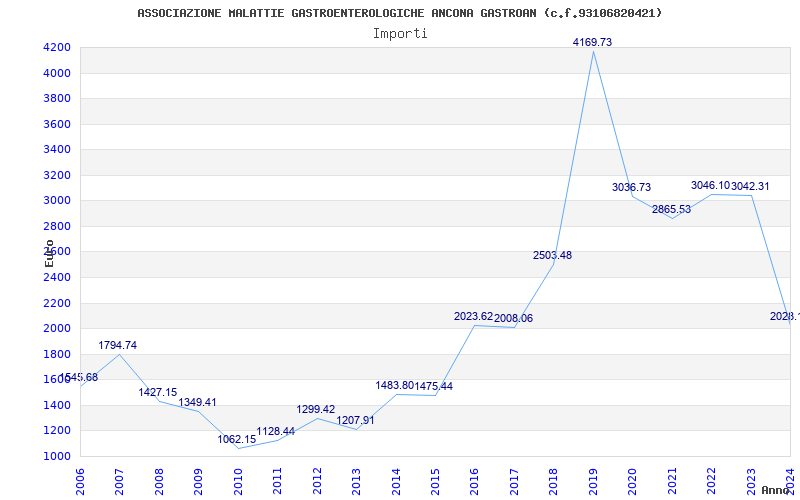Screen dimensions: 800x500
Task: Click the 2023.62 data label
Action: (473, 316)
